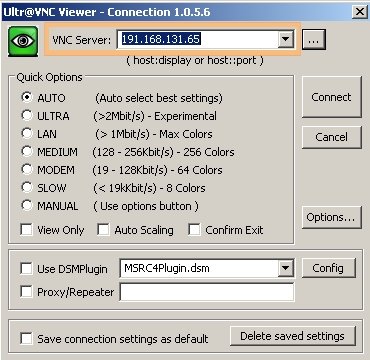Open the Options... dialog

[331, 217]
